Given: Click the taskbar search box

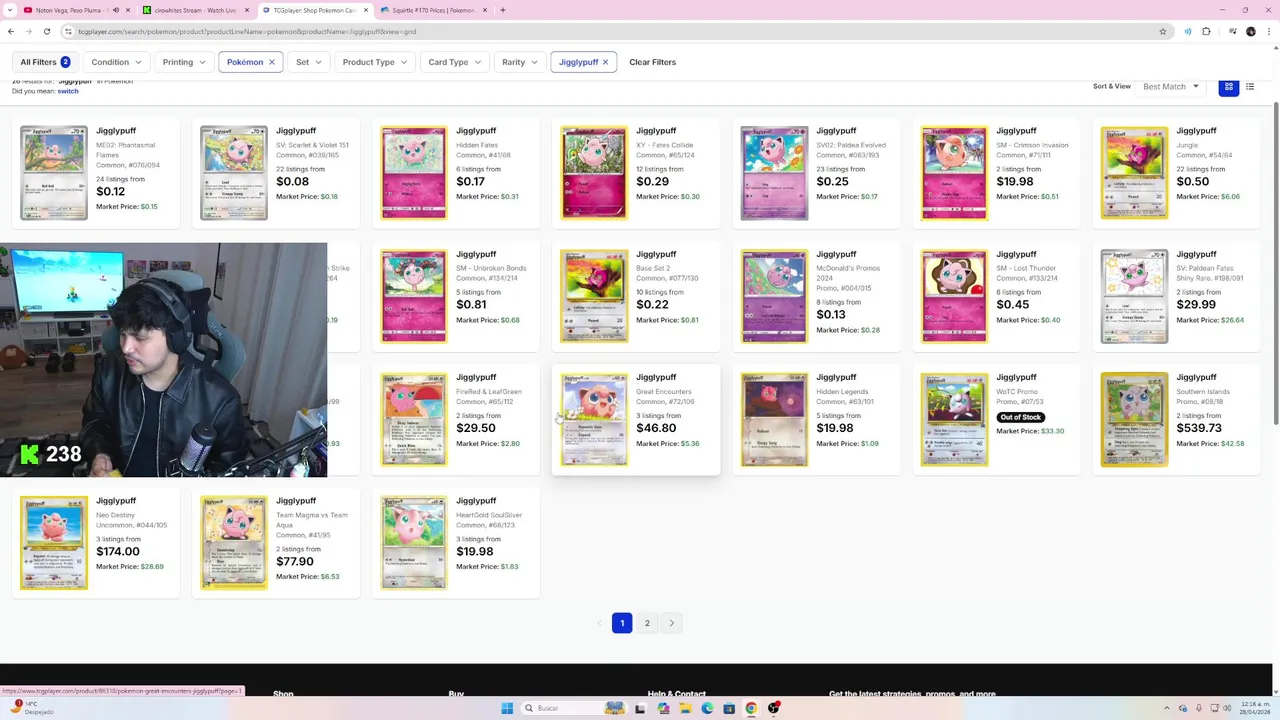Looking at the screenshot, I should 573,708.
